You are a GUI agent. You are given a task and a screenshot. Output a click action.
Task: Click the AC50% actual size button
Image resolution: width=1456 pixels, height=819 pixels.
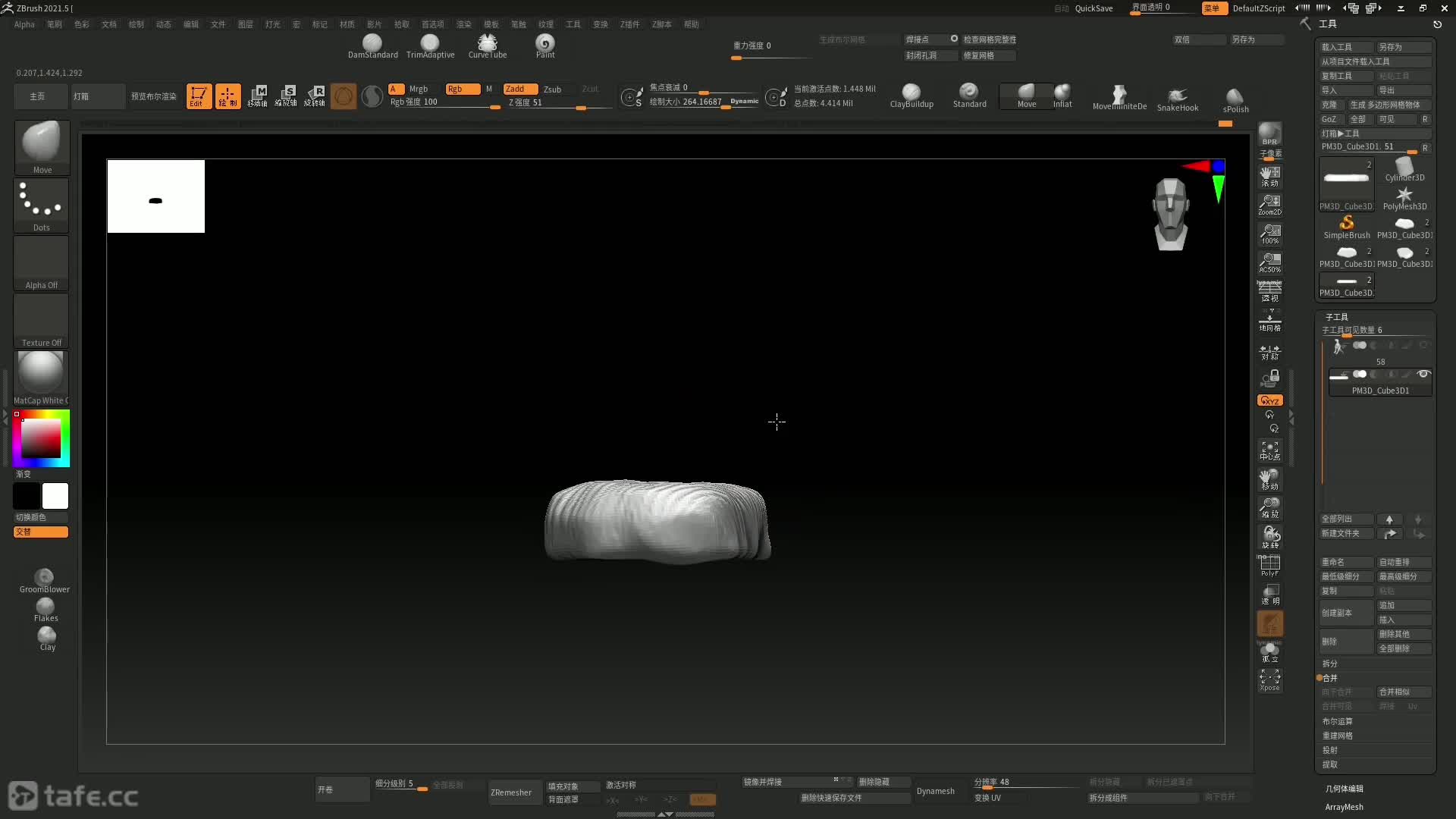1269,262
